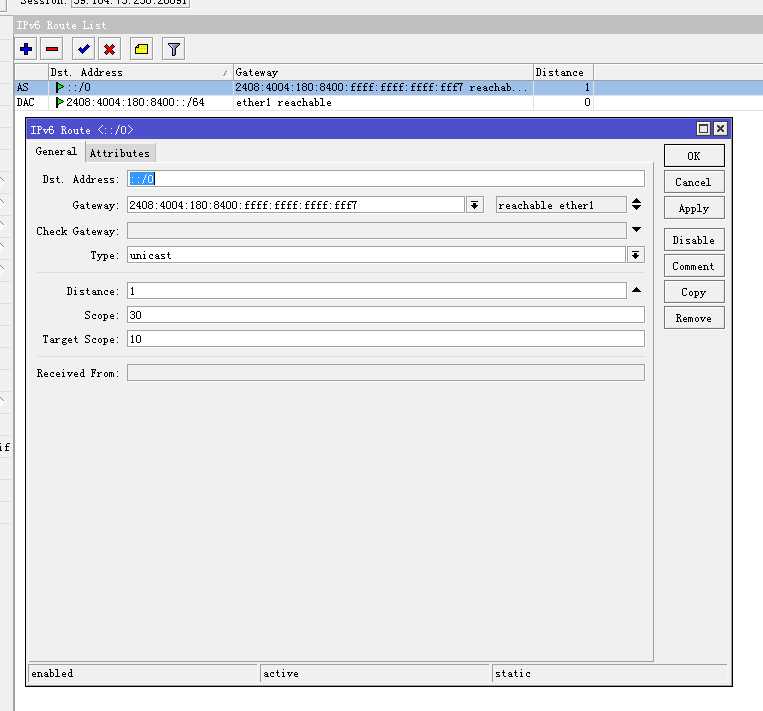Click the DAC flag cell of the second route
763x711 pixels.
[x=31, y=102]
